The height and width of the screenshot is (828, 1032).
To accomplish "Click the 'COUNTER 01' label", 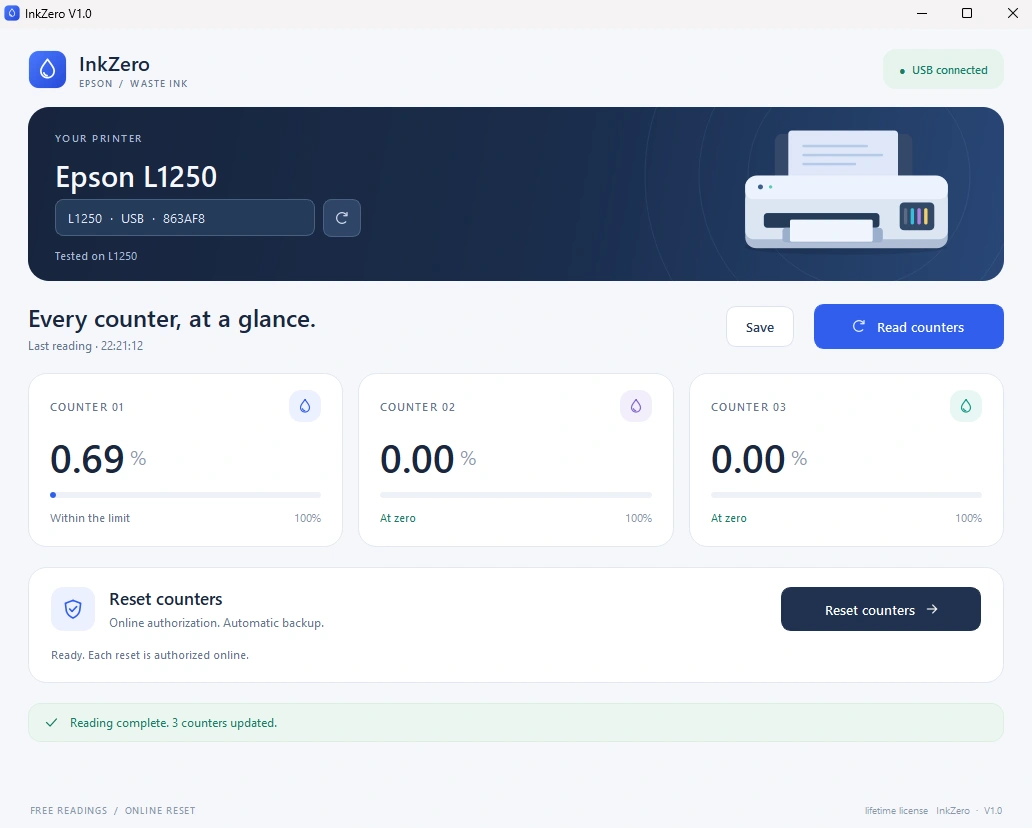I will pyautogui.click(x=87, y=407).
